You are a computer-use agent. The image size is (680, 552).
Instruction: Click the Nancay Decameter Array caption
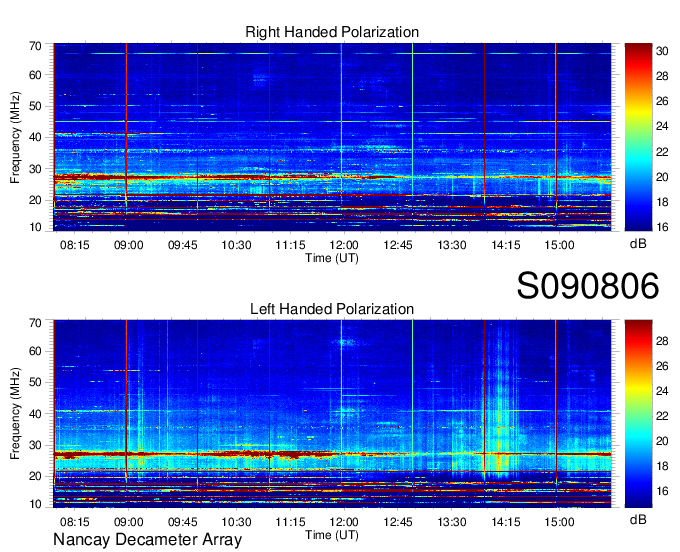(x=147, y=539)
